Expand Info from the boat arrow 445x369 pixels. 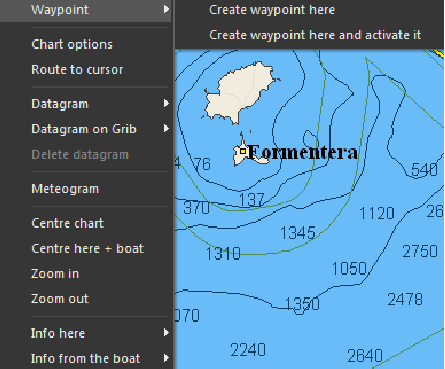[x=166, y=358]
